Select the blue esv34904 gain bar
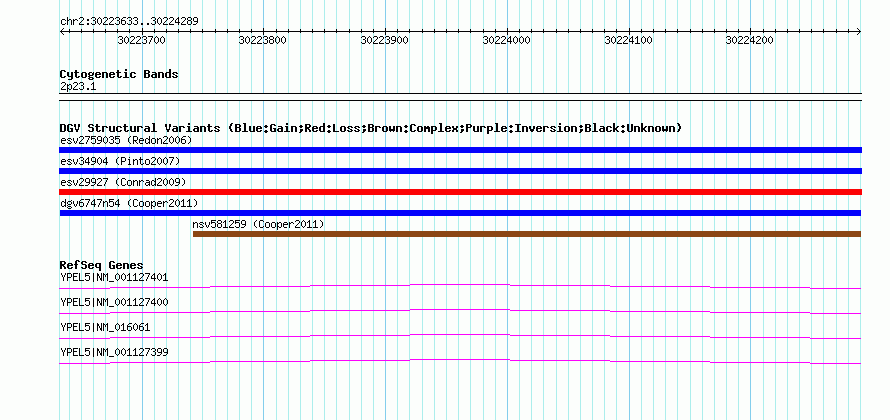The image size is (890, 420). tap(460, 171)
